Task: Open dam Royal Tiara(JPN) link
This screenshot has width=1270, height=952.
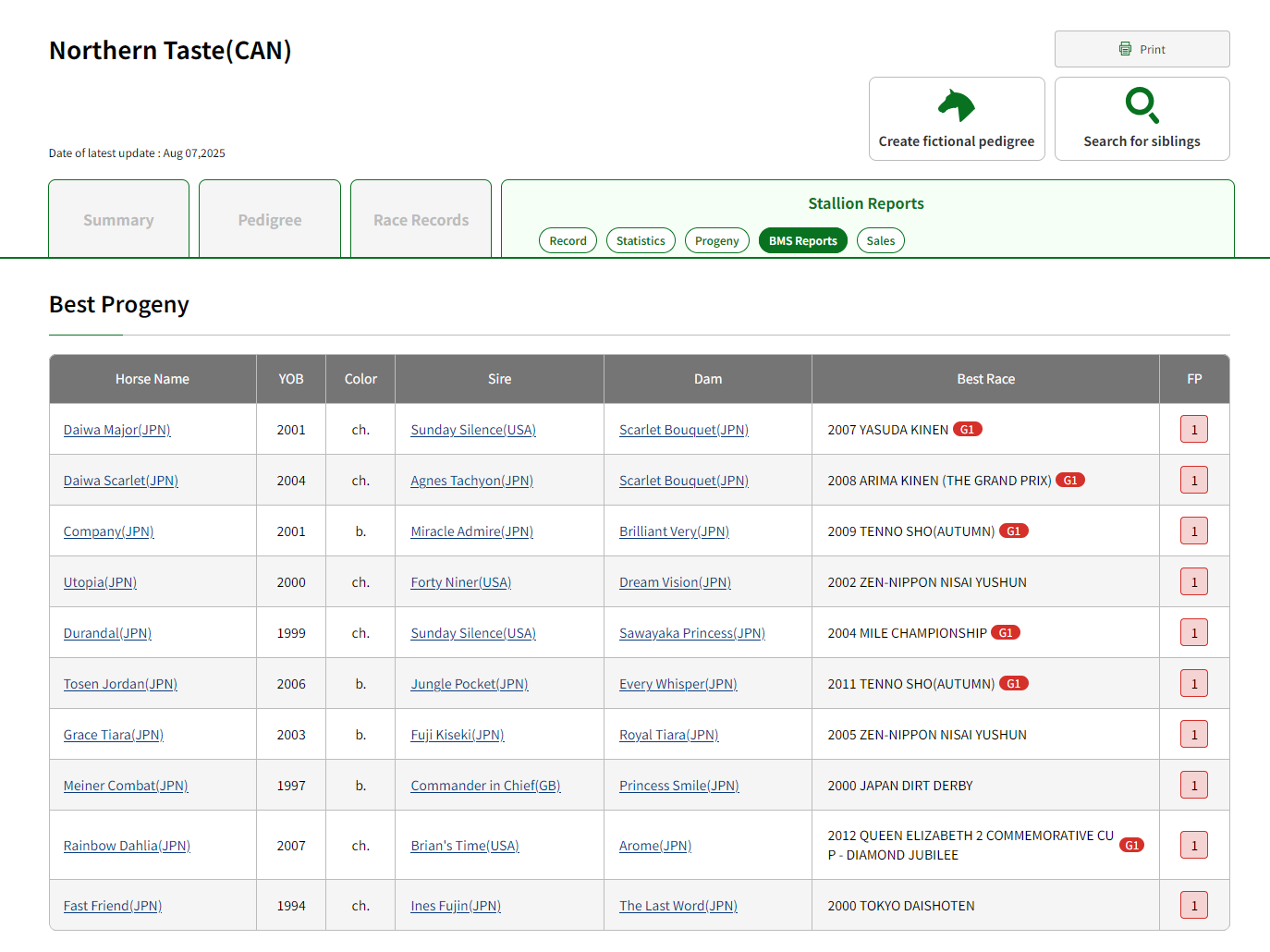Action: 669,735
